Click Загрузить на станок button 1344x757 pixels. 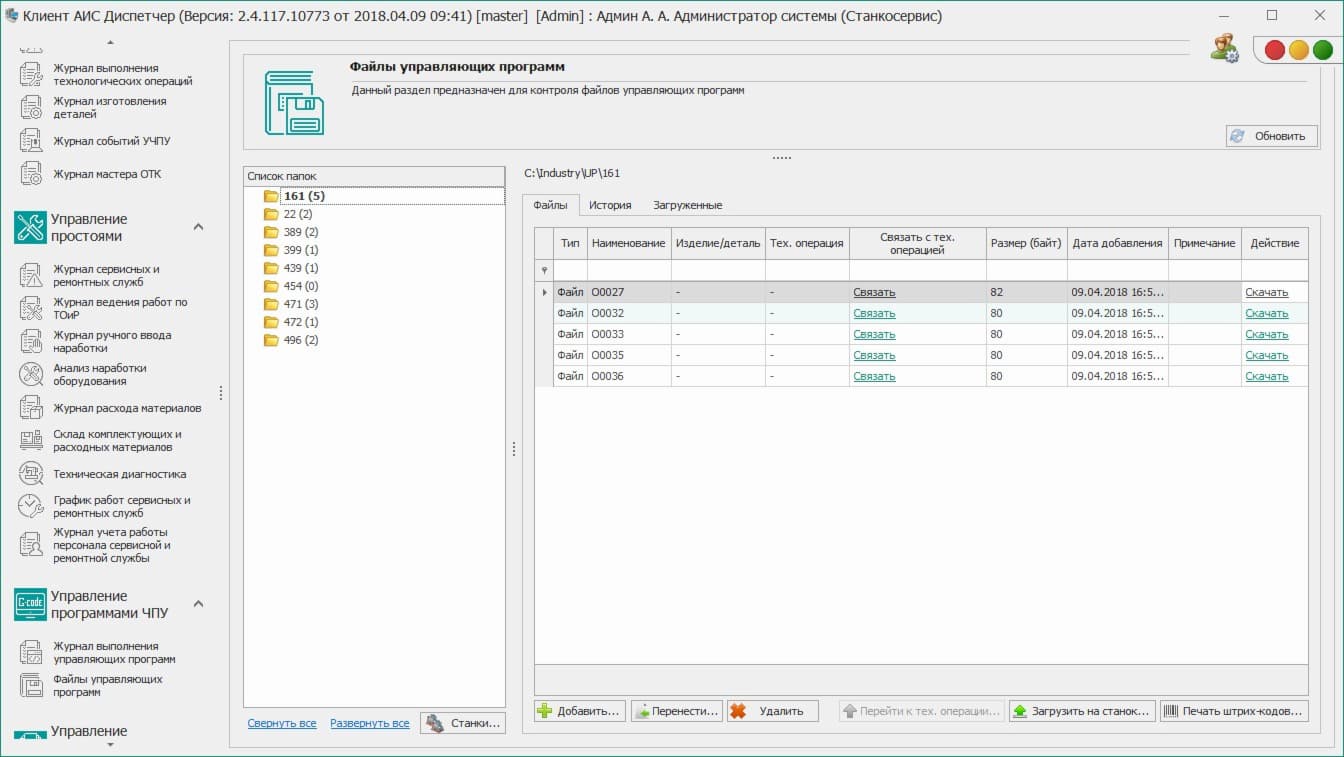[x=1081, y=711]
